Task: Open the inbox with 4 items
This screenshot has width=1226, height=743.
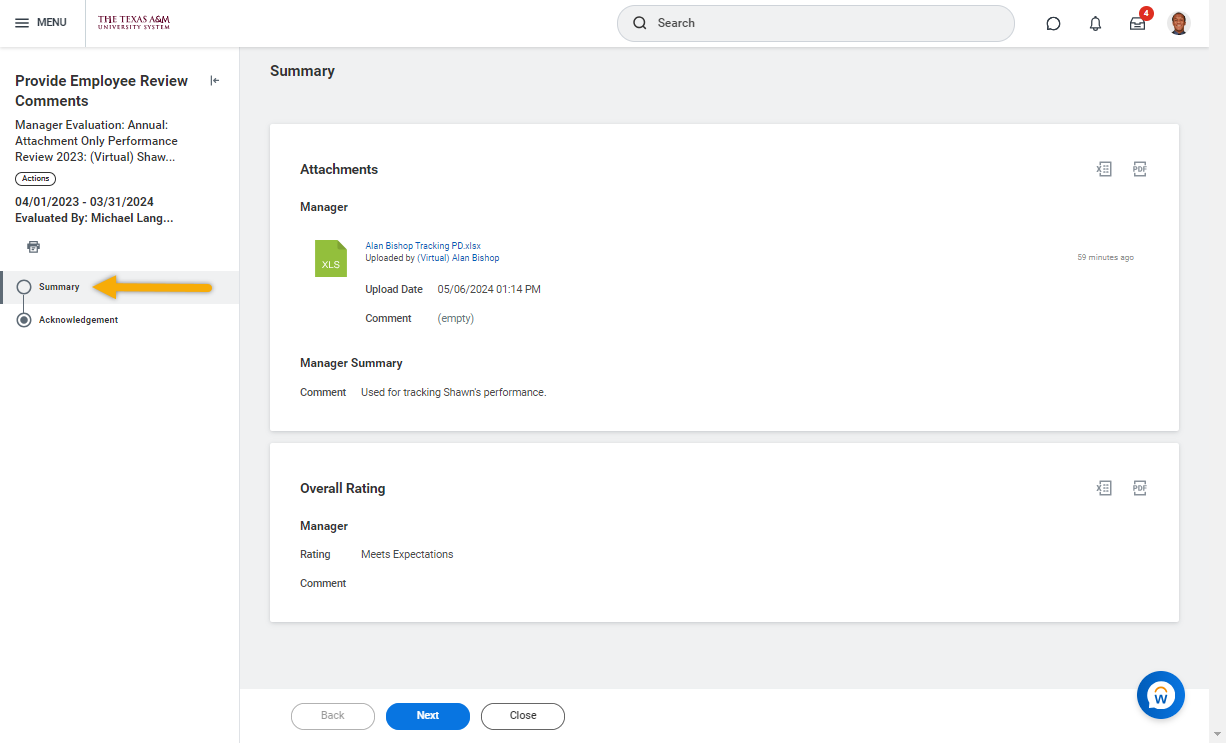Action: coord(1137,24)
